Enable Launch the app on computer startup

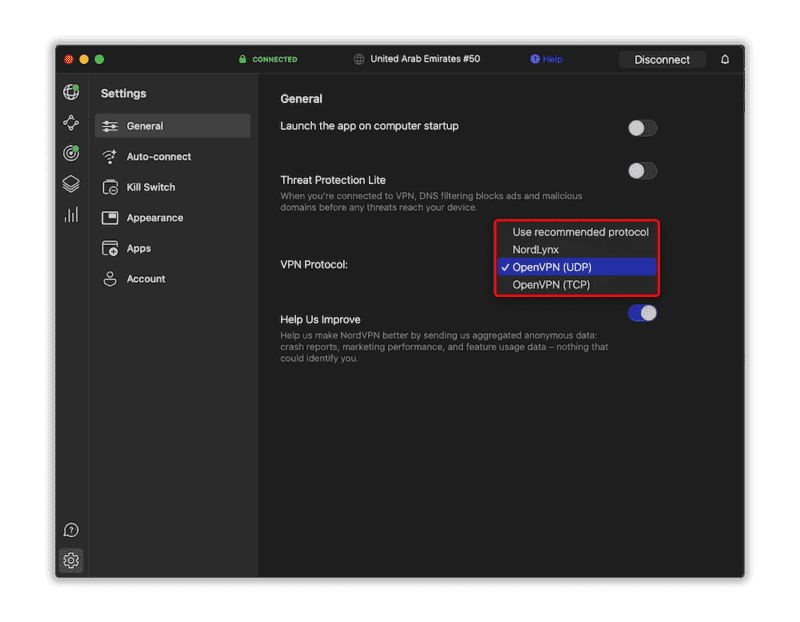point(642,128)
